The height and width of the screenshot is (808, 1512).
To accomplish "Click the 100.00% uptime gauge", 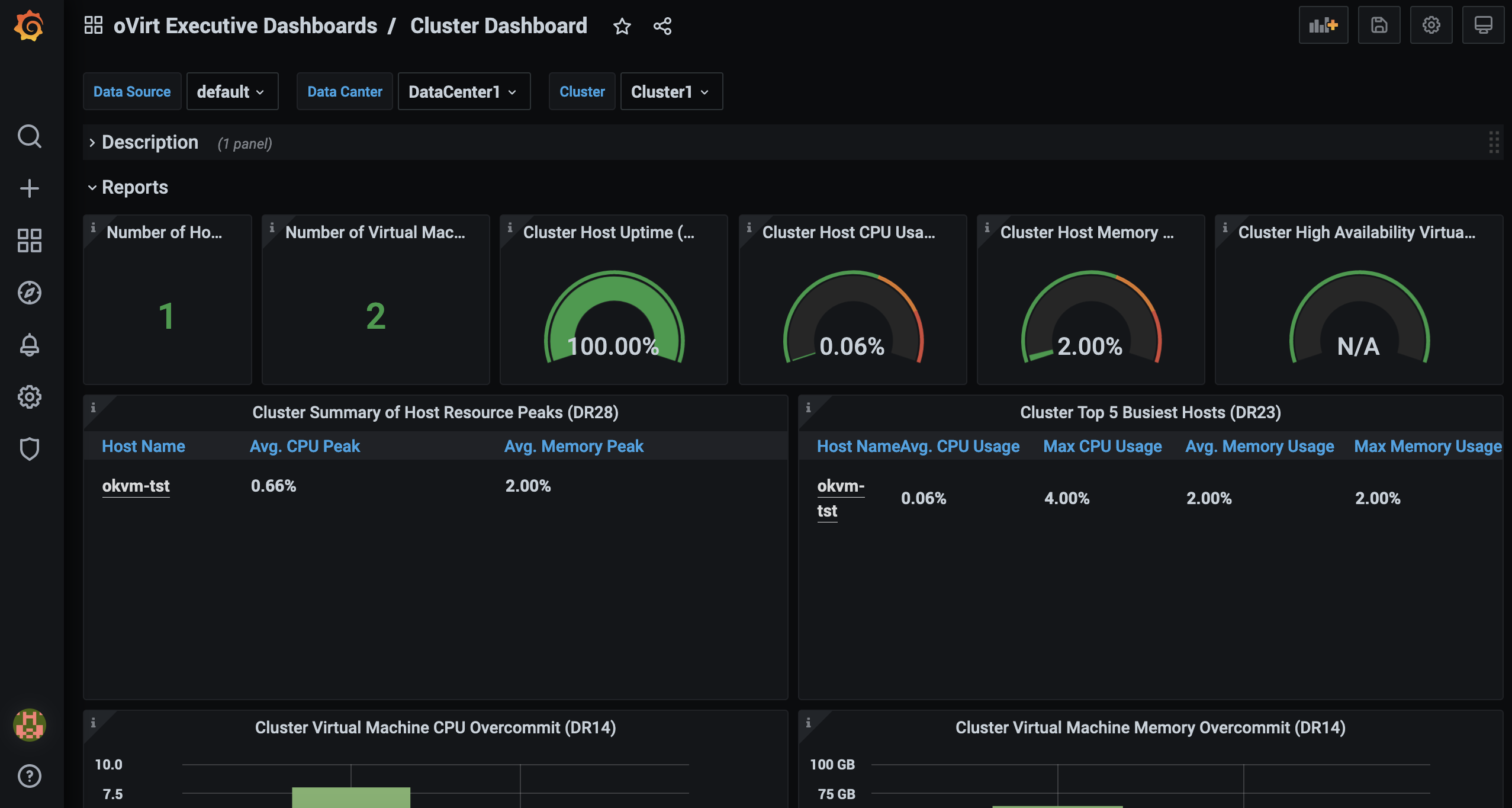I will pyautogui.click(x=614, y=318).
